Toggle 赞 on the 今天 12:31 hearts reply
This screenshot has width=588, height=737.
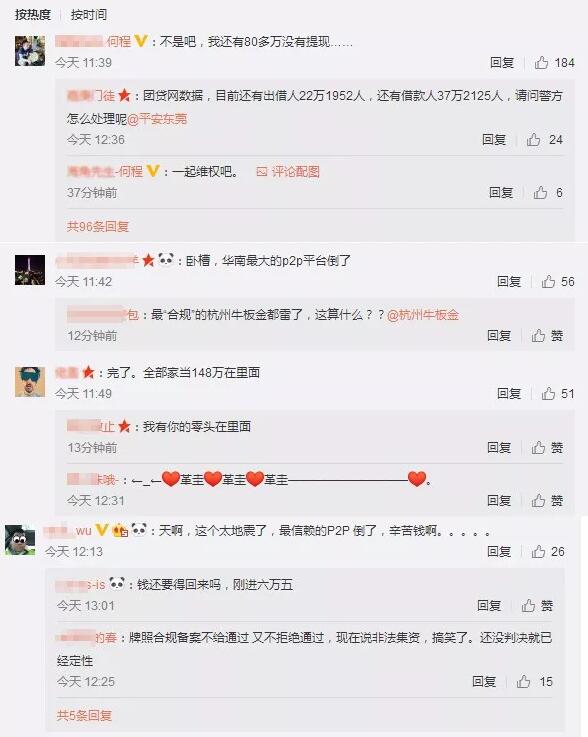(547, 501)
